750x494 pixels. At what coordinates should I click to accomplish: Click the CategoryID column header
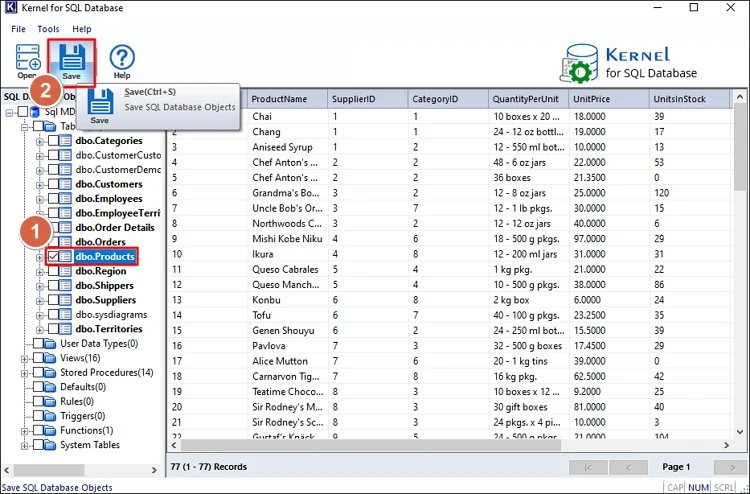(x=449, y=99)
